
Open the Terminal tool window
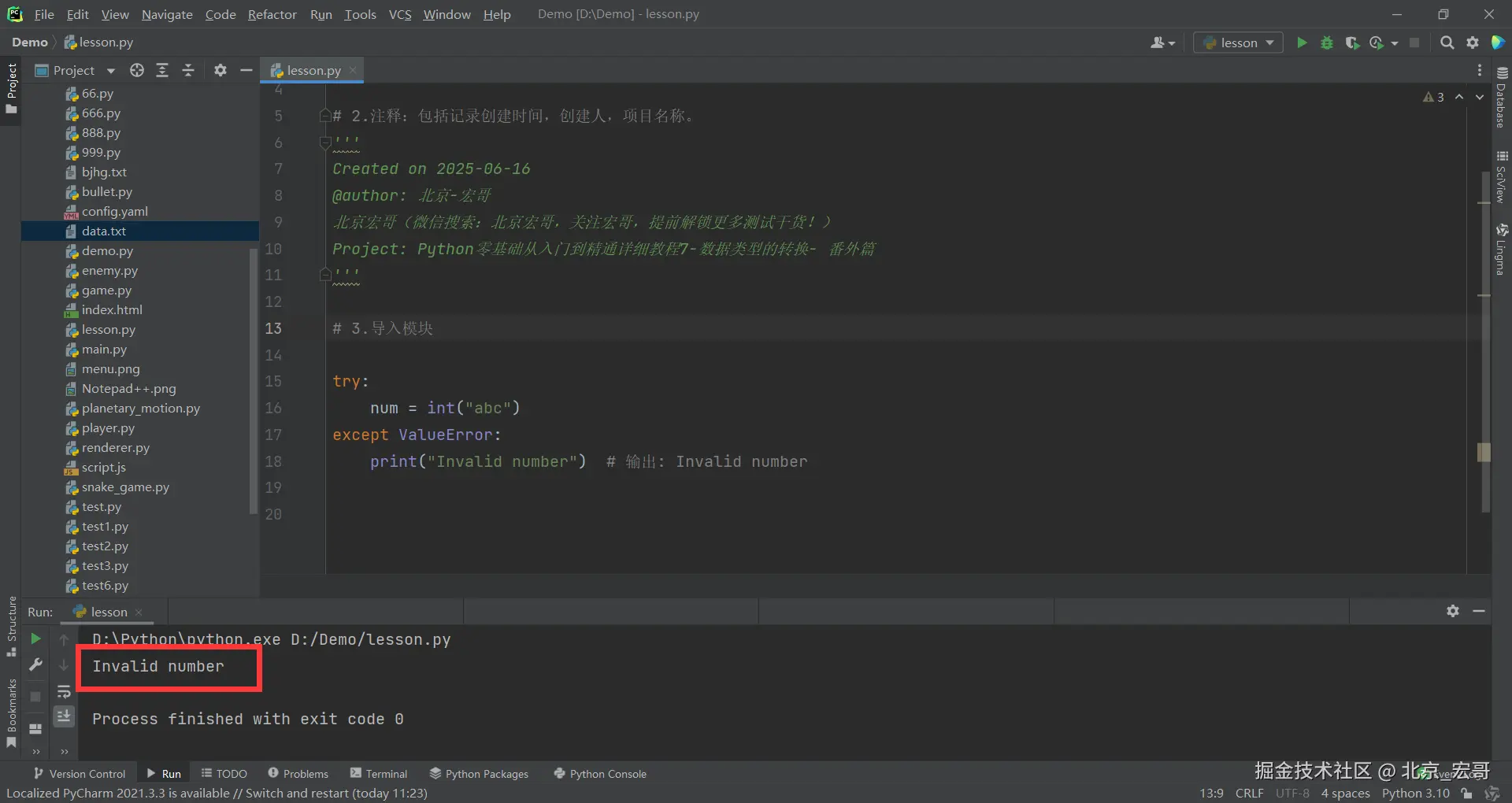(x=379, y=774)
